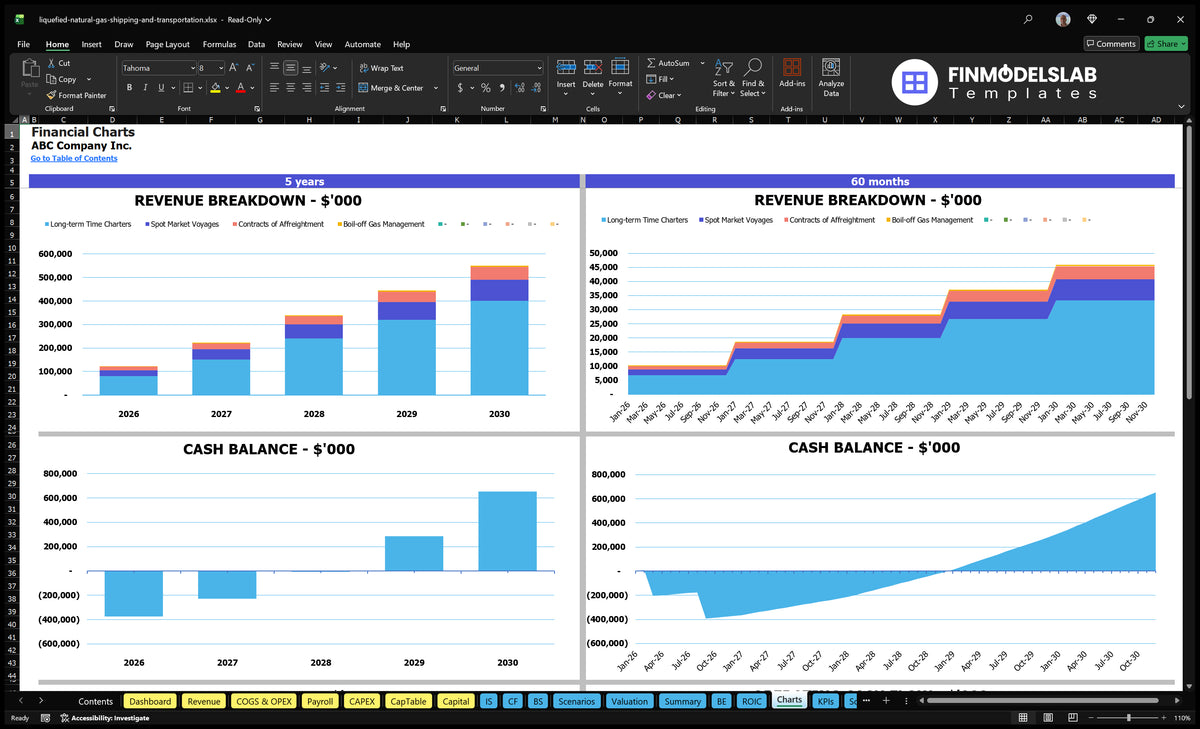Toggle Bottom Align button
1200x729 pixels.
307,68
